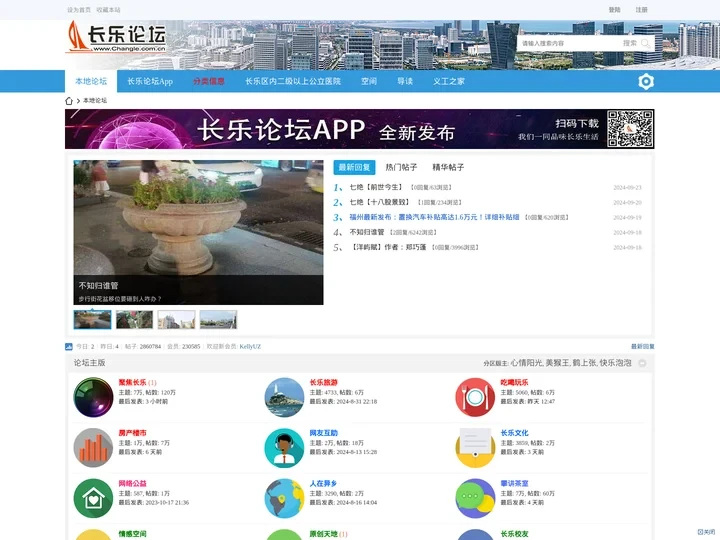The height and width of the screenshot is (540, 720).
Task: Open post 七绝【十八股景致】
Action: pos(379,202)
